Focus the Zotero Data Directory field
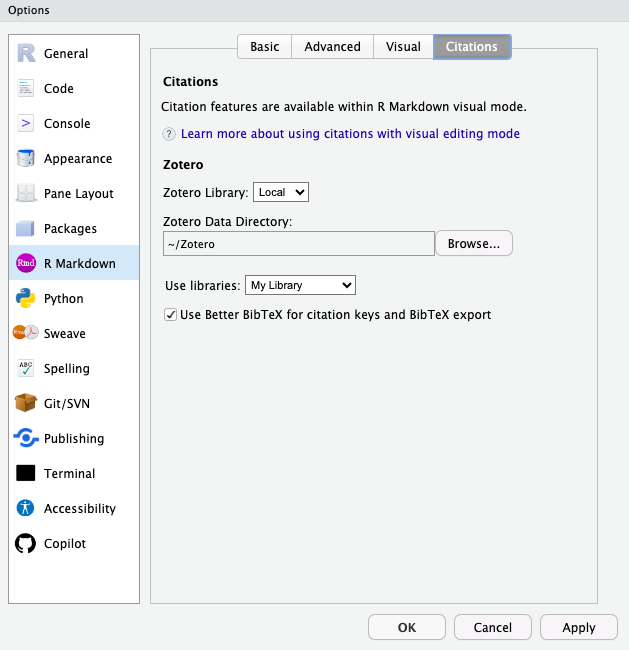This screenshot has height=650, width=629. (299, 244)
